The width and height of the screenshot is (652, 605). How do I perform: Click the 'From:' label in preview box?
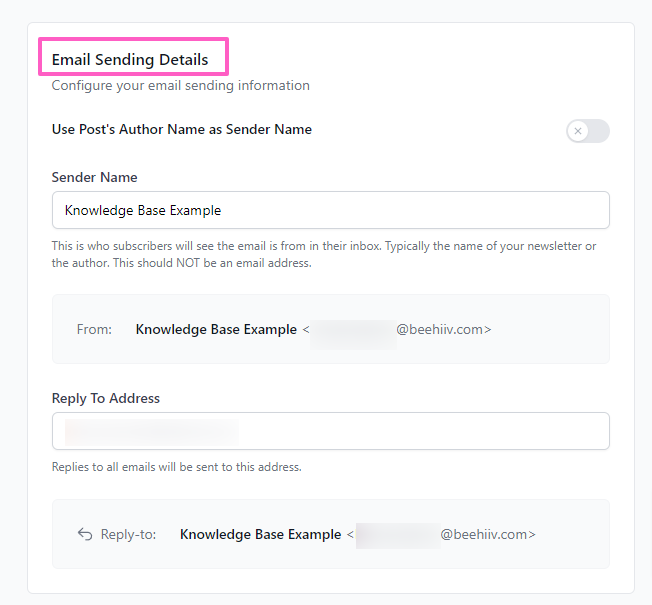(x=94, y=329)
